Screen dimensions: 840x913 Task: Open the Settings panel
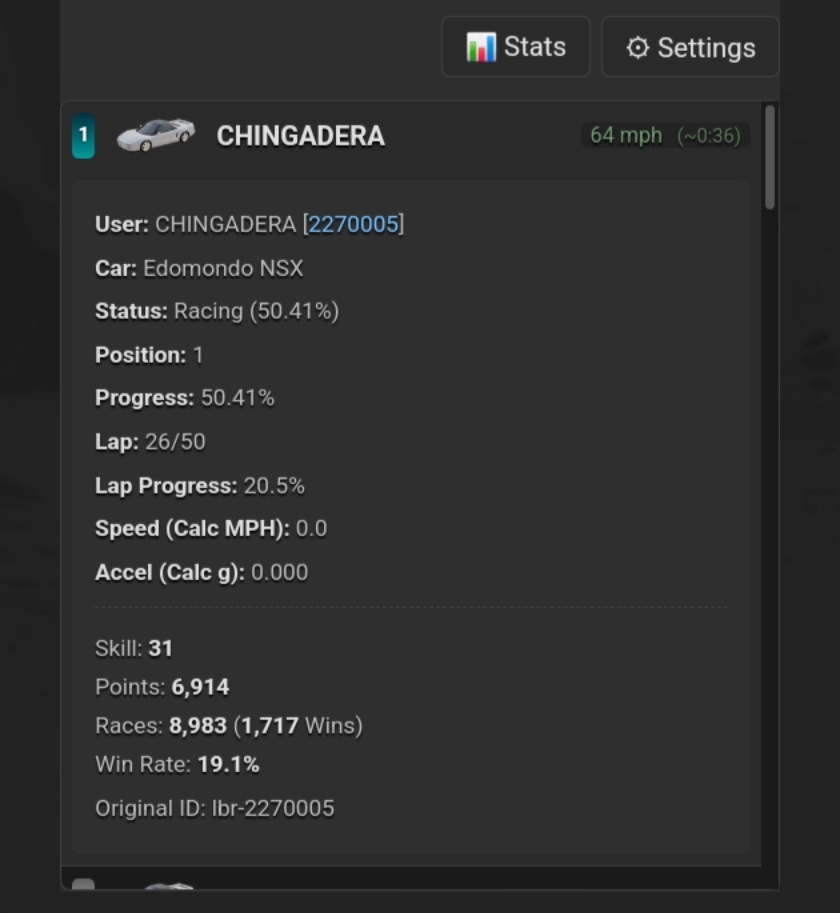click(689, 46)
